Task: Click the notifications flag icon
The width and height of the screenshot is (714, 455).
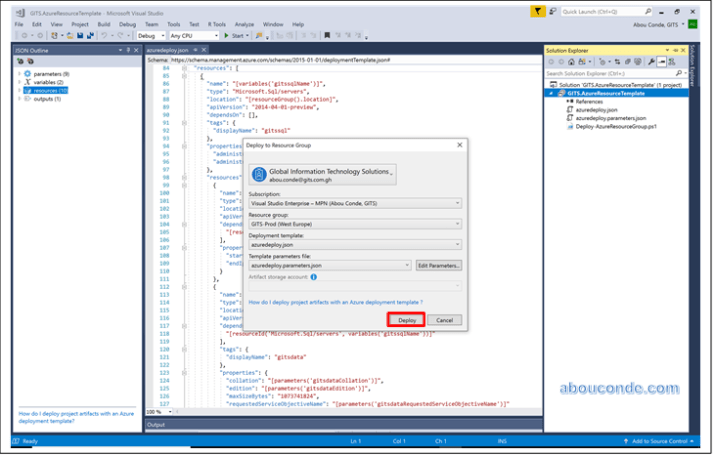Action: point(538,10)
